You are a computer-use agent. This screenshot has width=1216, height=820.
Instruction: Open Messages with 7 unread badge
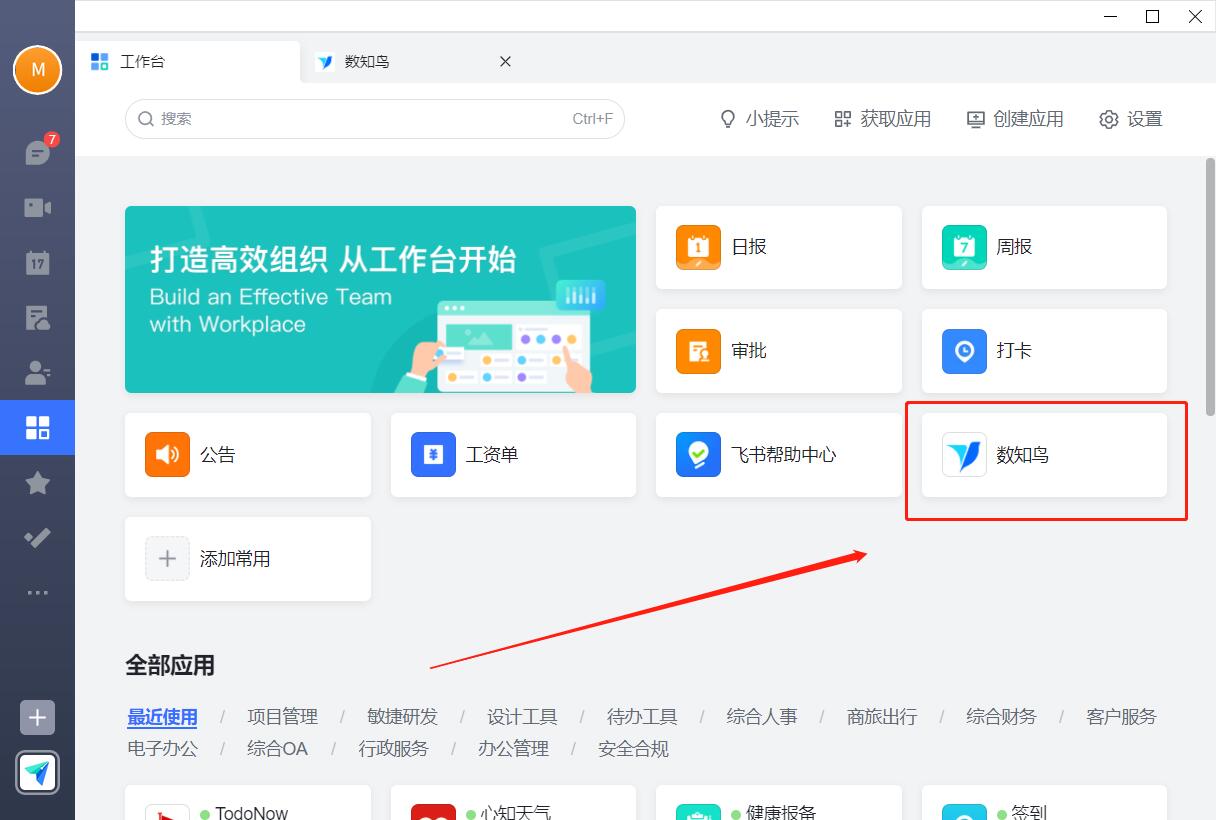[38, 152]
